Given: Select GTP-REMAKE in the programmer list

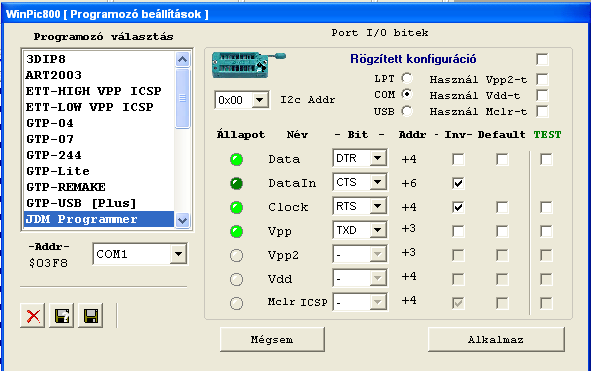Looking at the screenshot, I should [99, 187].
